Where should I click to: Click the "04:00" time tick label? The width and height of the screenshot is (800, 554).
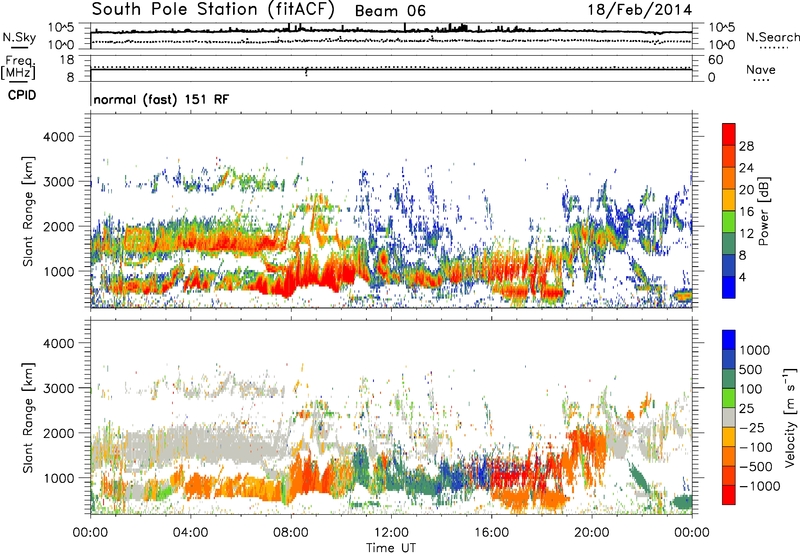pyautogui.click(x=190, y=533)
